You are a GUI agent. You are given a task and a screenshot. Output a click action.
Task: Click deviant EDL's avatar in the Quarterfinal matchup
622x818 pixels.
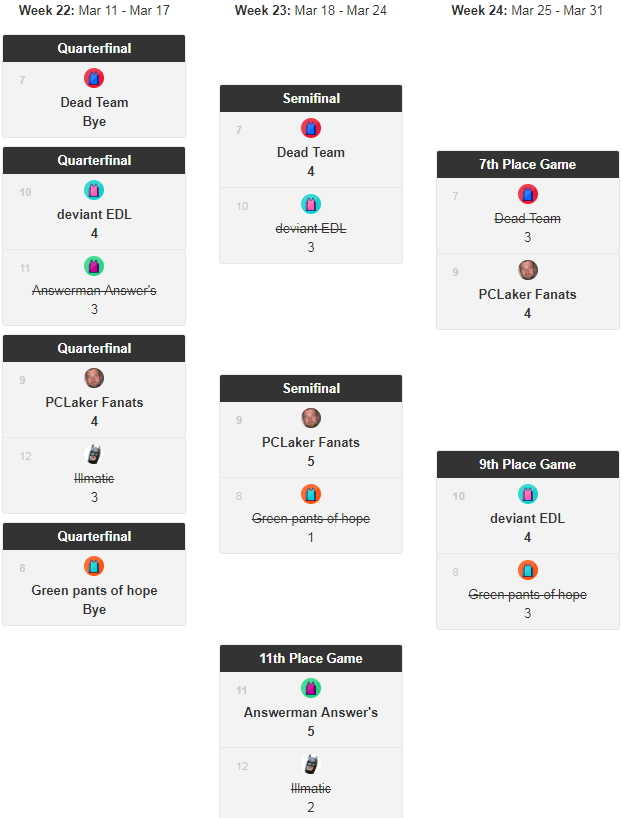[x=94, y=190]
